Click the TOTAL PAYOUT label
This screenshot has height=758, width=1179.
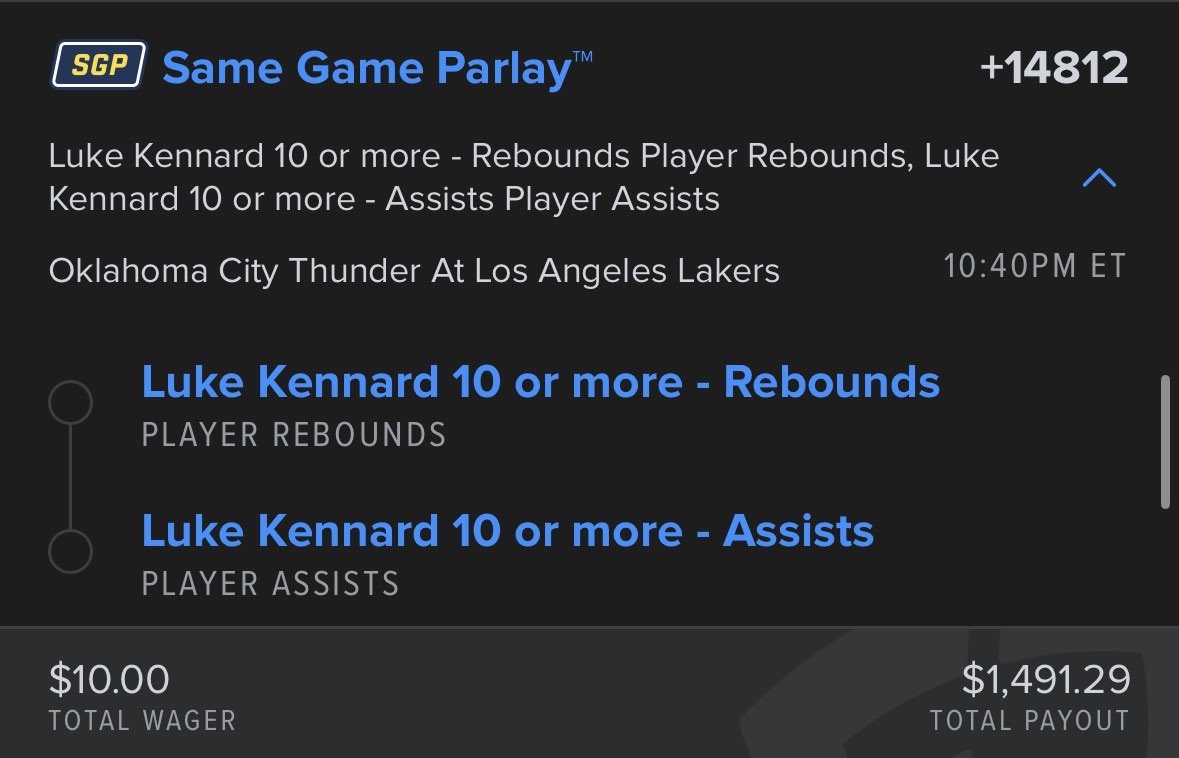1029,721
